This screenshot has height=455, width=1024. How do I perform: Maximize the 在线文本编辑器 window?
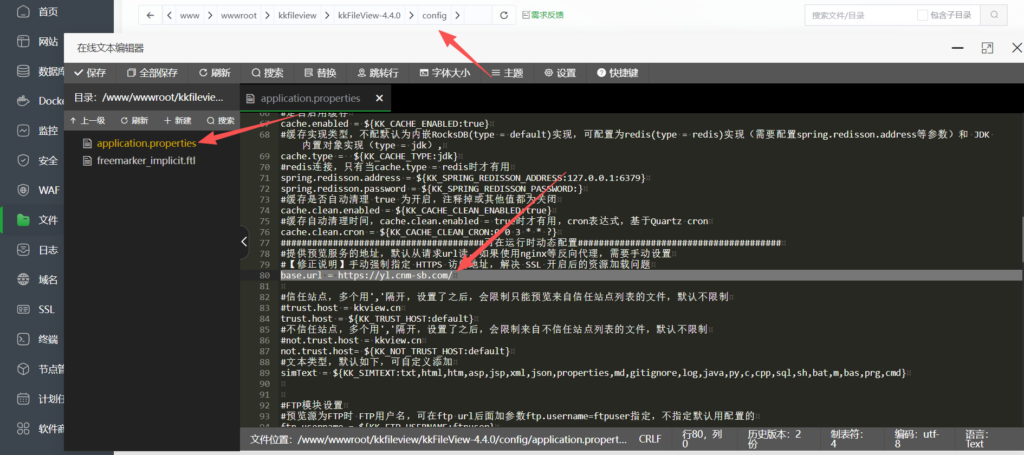pyautogui.click(x=987, y=48)
